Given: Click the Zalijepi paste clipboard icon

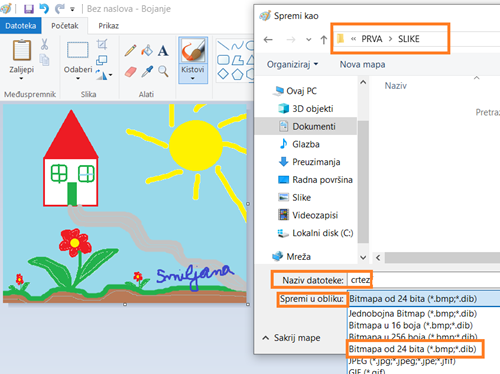Looking at the screenshot, I should click(x=22, y=51).
